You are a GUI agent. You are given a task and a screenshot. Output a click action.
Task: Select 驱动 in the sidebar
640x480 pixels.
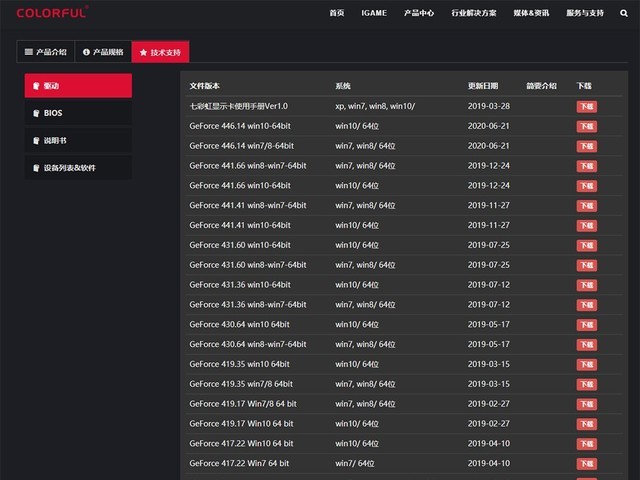point(78,86)
